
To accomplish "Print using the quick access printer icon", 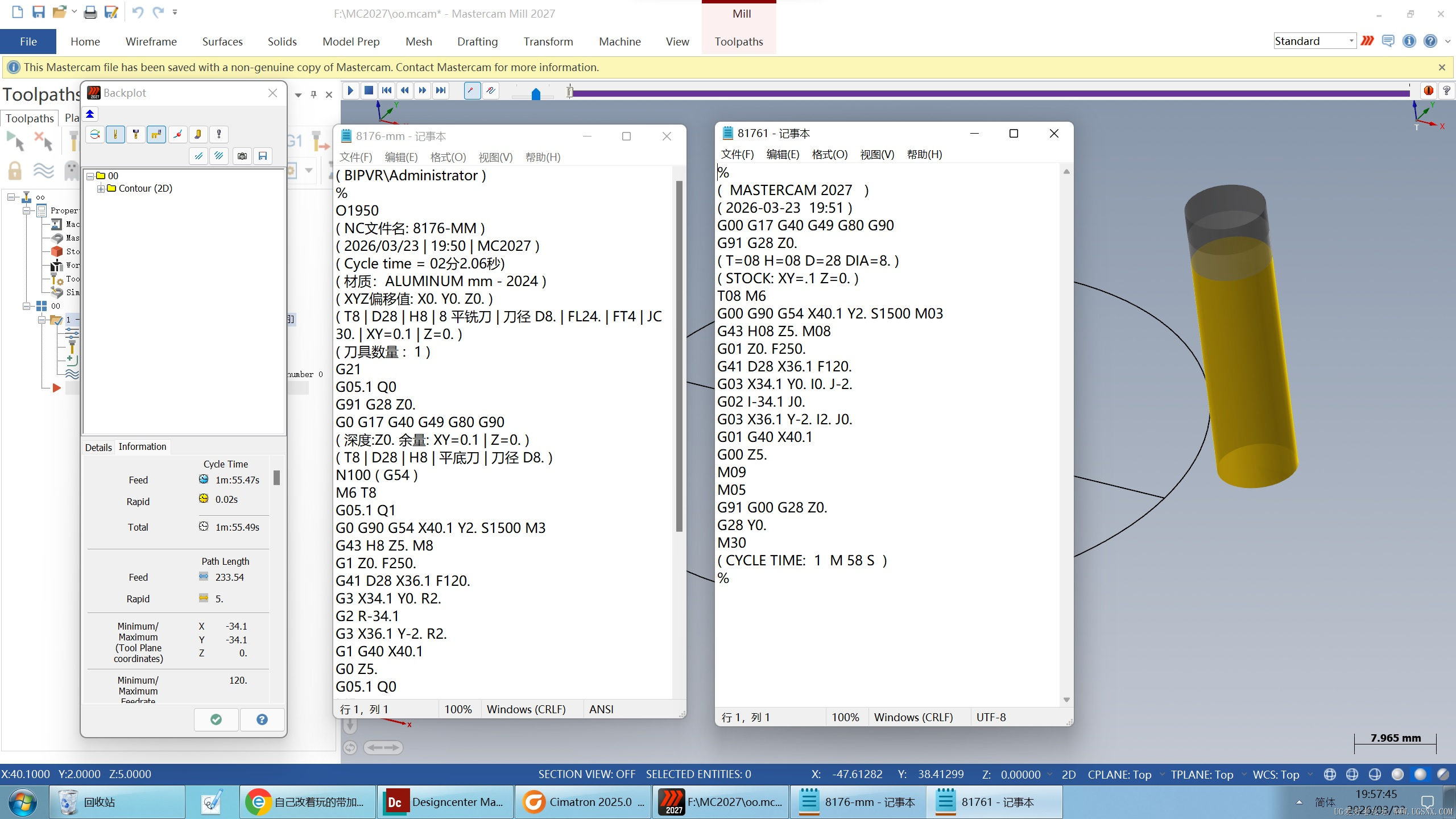I will pos(90,12).
